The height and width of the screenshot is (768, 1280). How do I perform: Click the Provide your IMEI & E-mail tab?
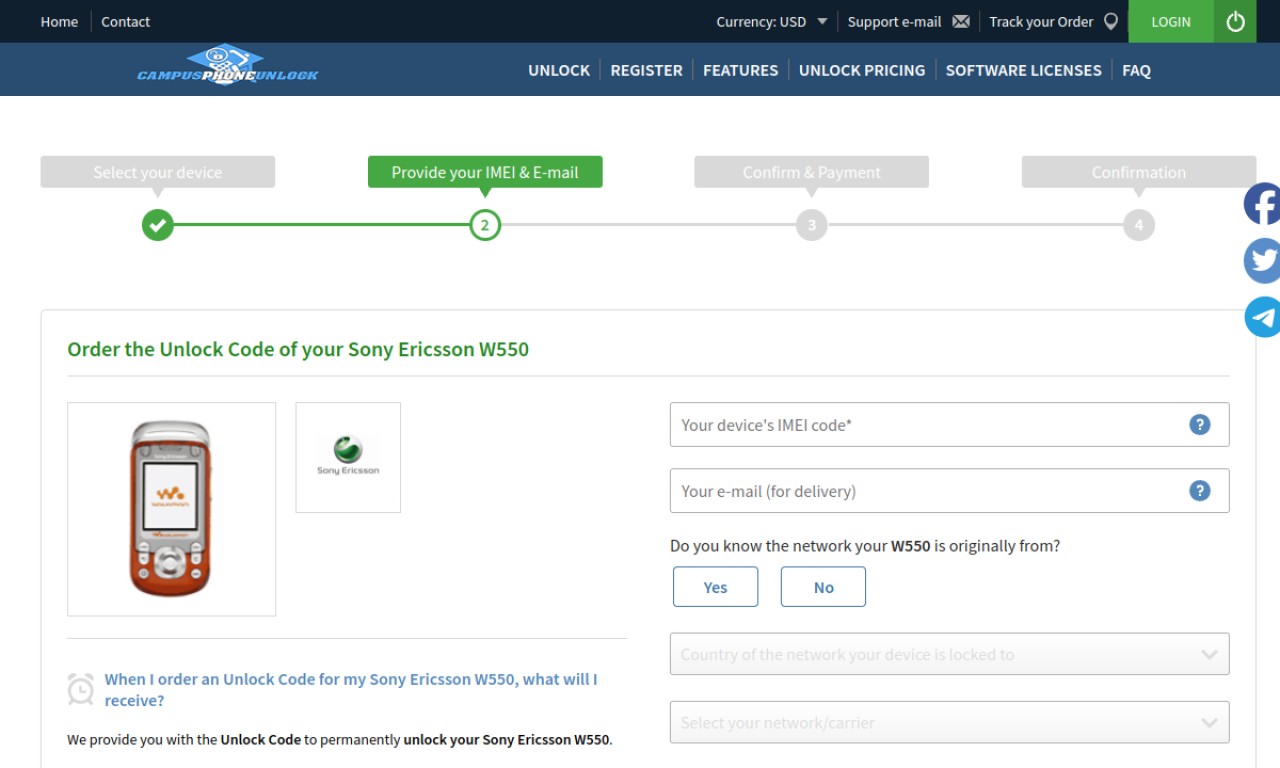485,172
